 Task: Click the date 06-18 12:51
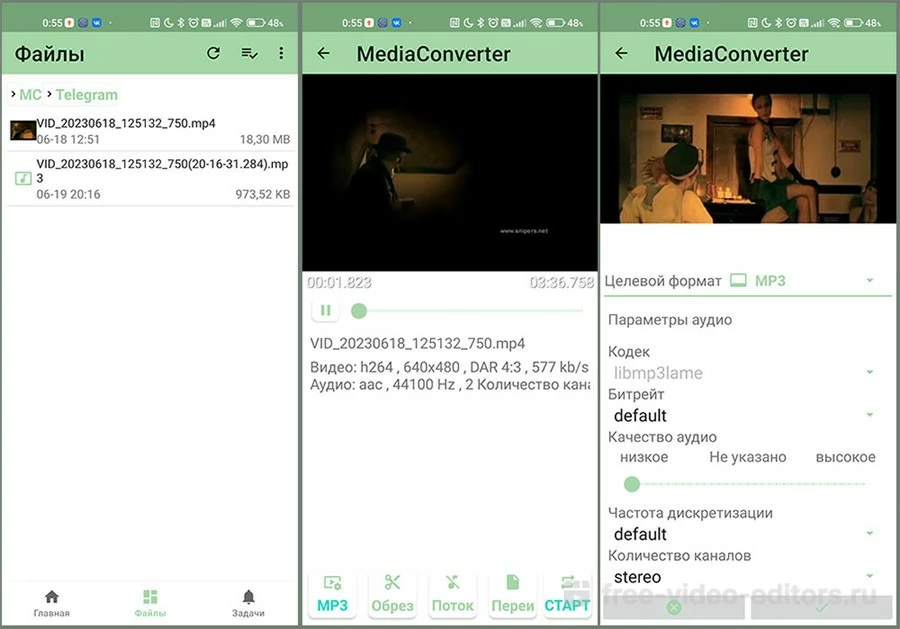[x=68, y=139]
